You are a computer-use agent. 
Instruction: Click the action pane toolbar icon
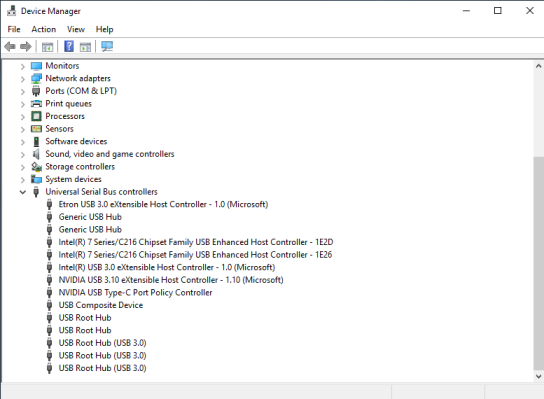(x=85, y=46)
